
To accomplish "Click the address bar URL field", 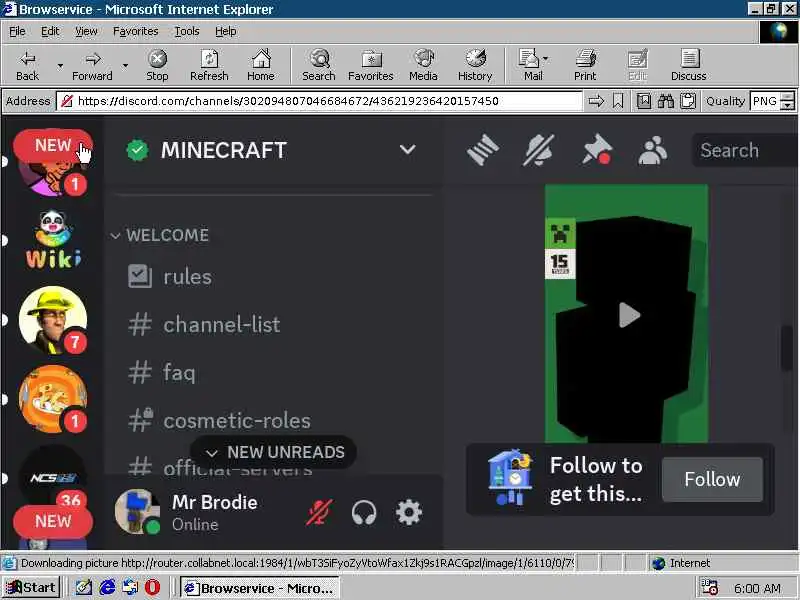I will (x=319, y=101).
